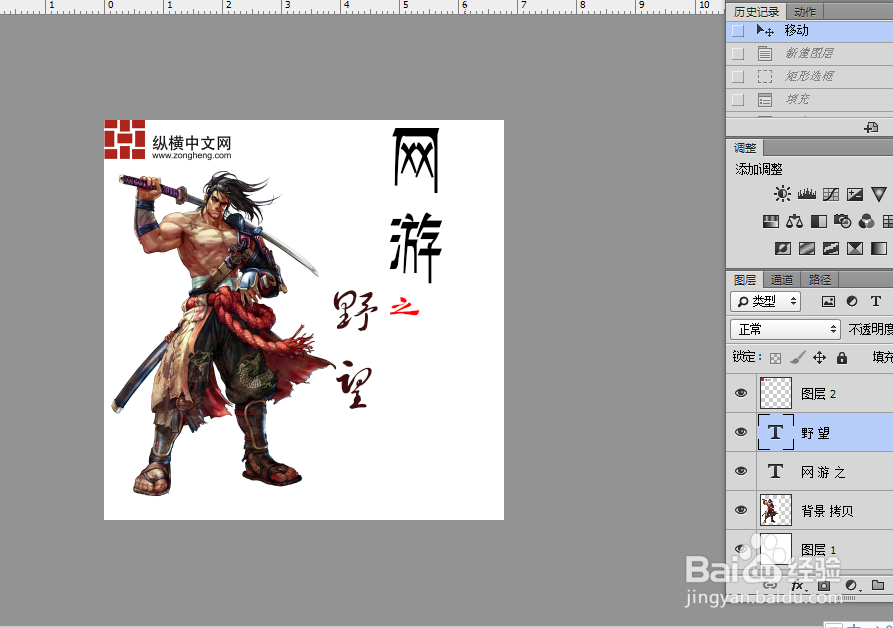Click the 图层 2 layer thumbnail

(776, 393)
